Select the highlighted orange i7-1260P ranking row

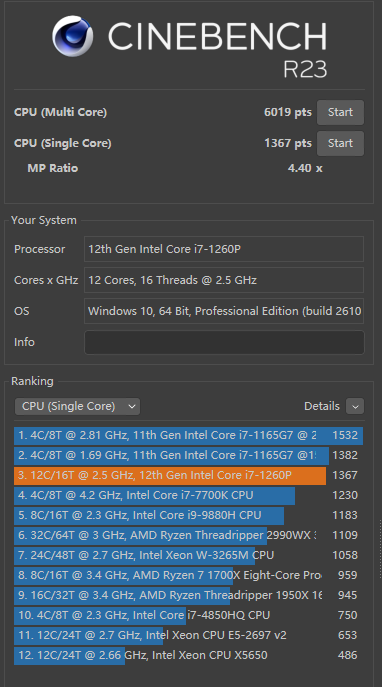click(188, 475)
